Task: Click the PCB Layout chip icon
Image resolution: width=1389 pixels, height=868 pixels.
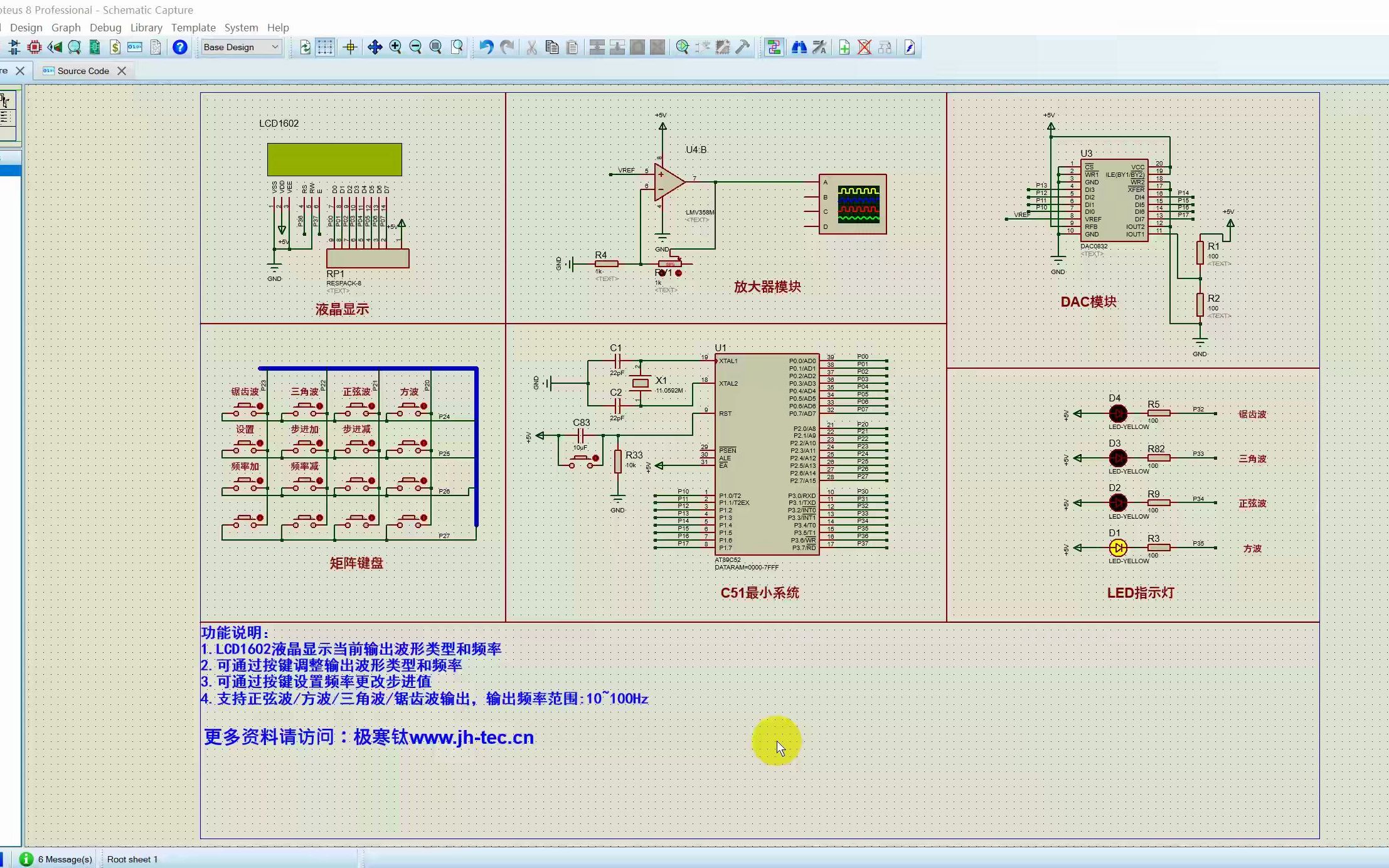Action: [35, 47]
